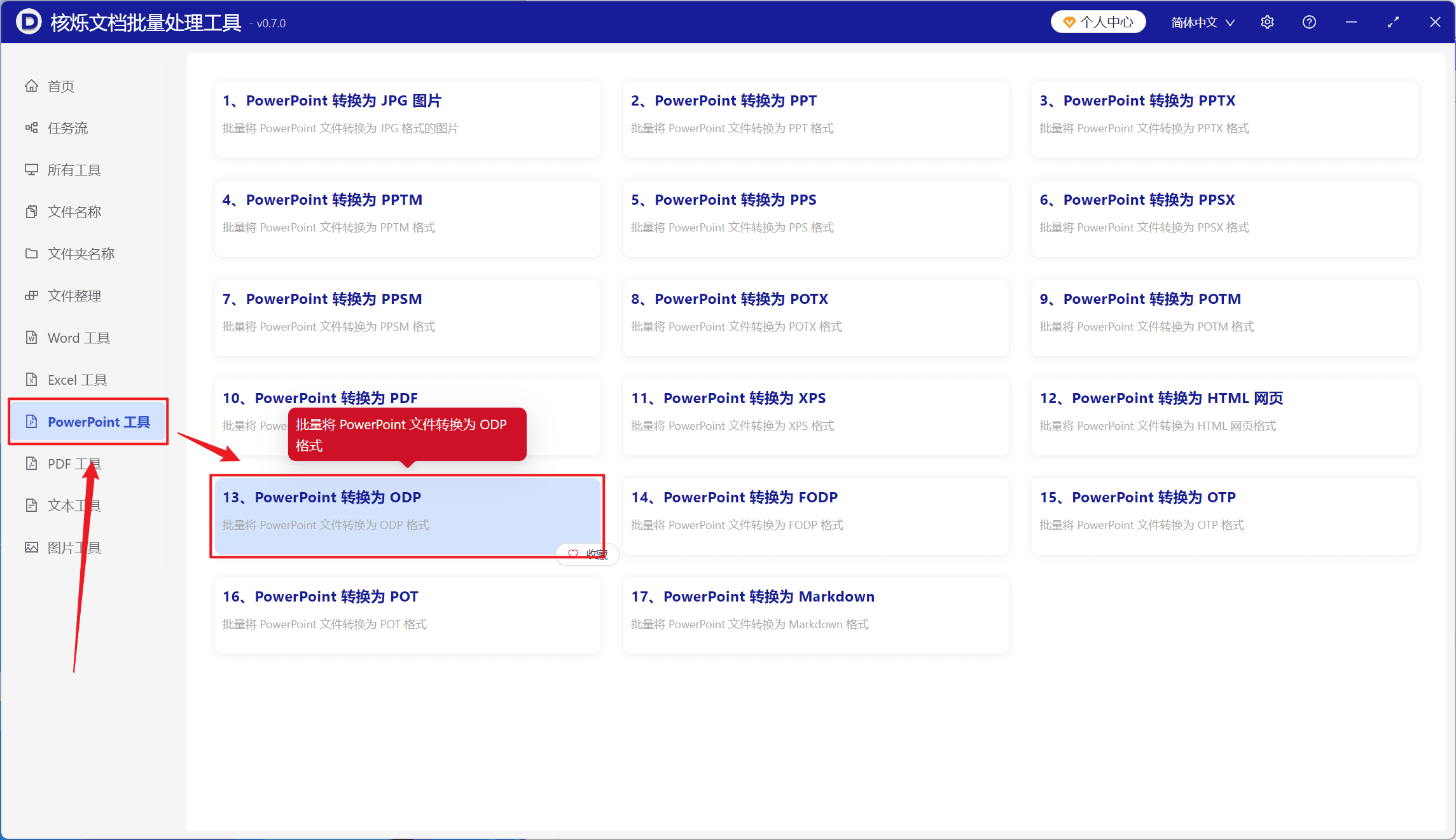Click the app logo icon in title bar
Screen dimensions: 1456x840
pyautogui.click(x=28, y=22)
